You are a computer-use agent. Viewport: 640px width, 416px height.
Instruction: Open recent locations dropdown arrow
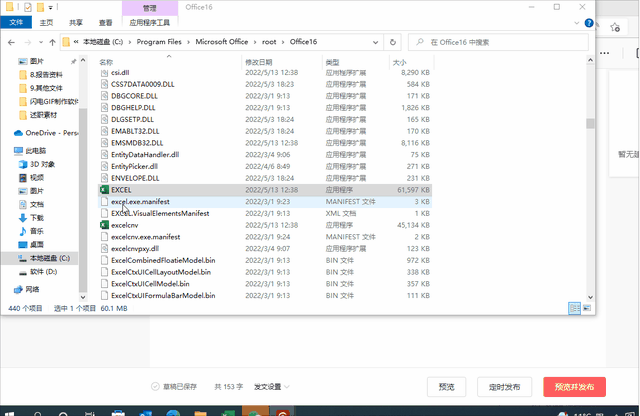[x=41, y=42]
